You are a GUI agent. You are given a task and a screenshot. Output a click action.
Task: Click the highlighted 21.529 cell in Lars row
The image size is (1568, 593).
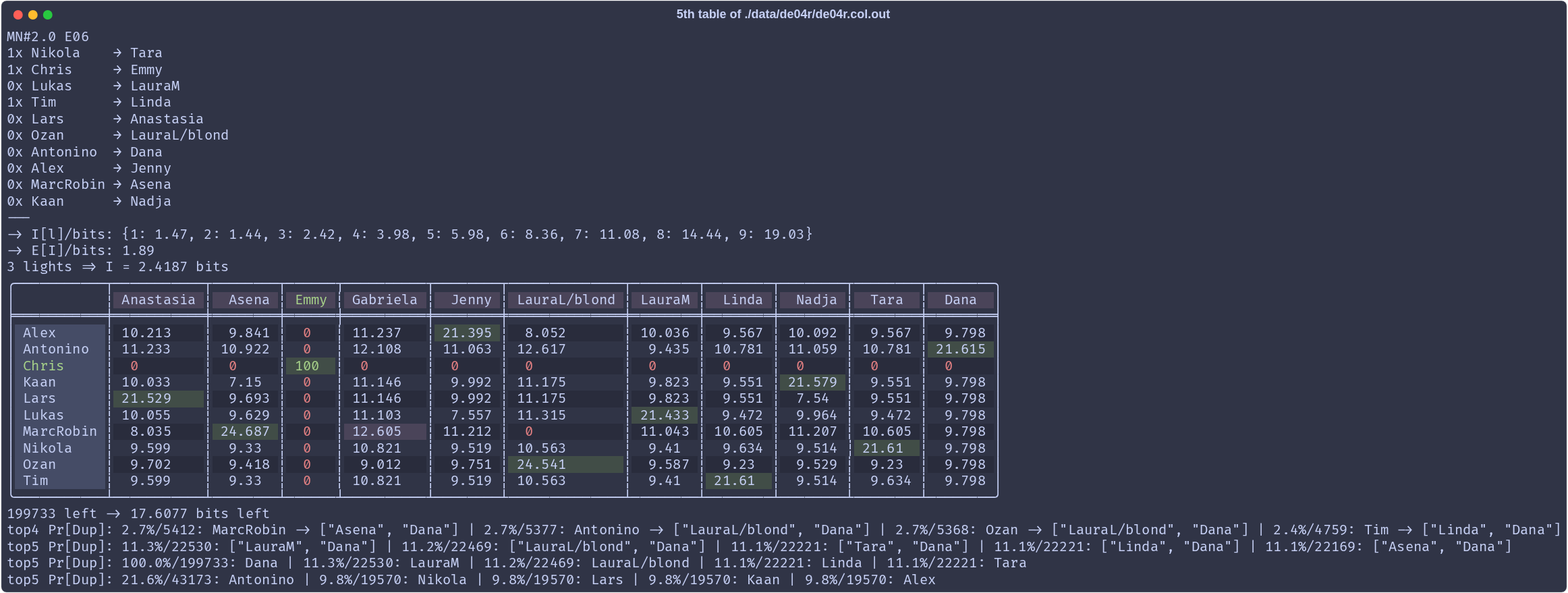pos(159,398)
